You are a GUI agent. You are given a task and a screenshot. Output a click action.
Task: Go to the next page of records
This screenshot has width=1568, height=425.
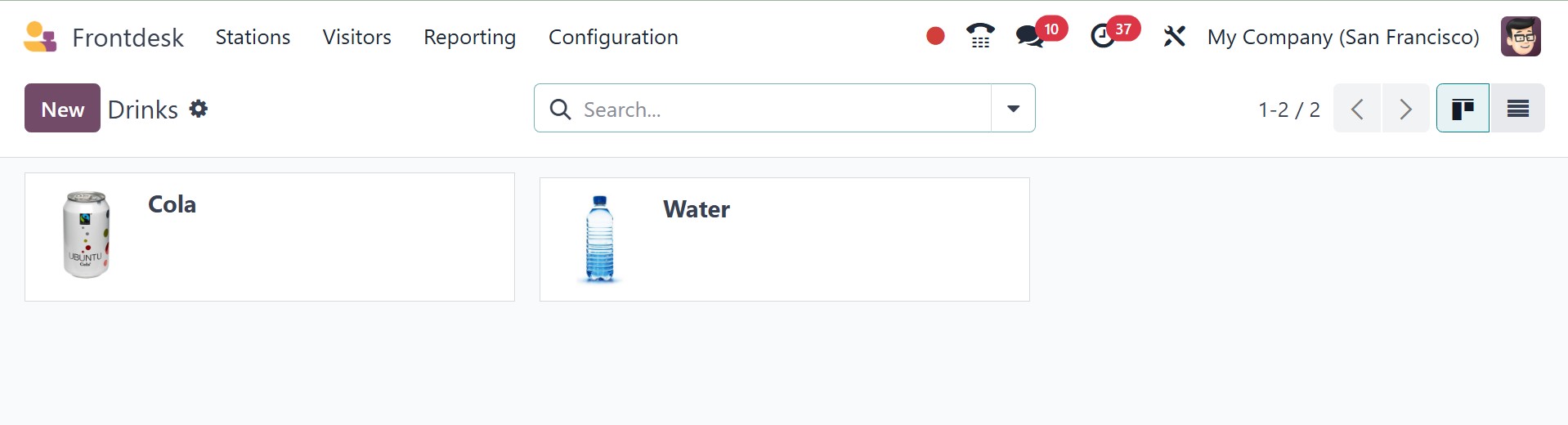coord(1405,108)
